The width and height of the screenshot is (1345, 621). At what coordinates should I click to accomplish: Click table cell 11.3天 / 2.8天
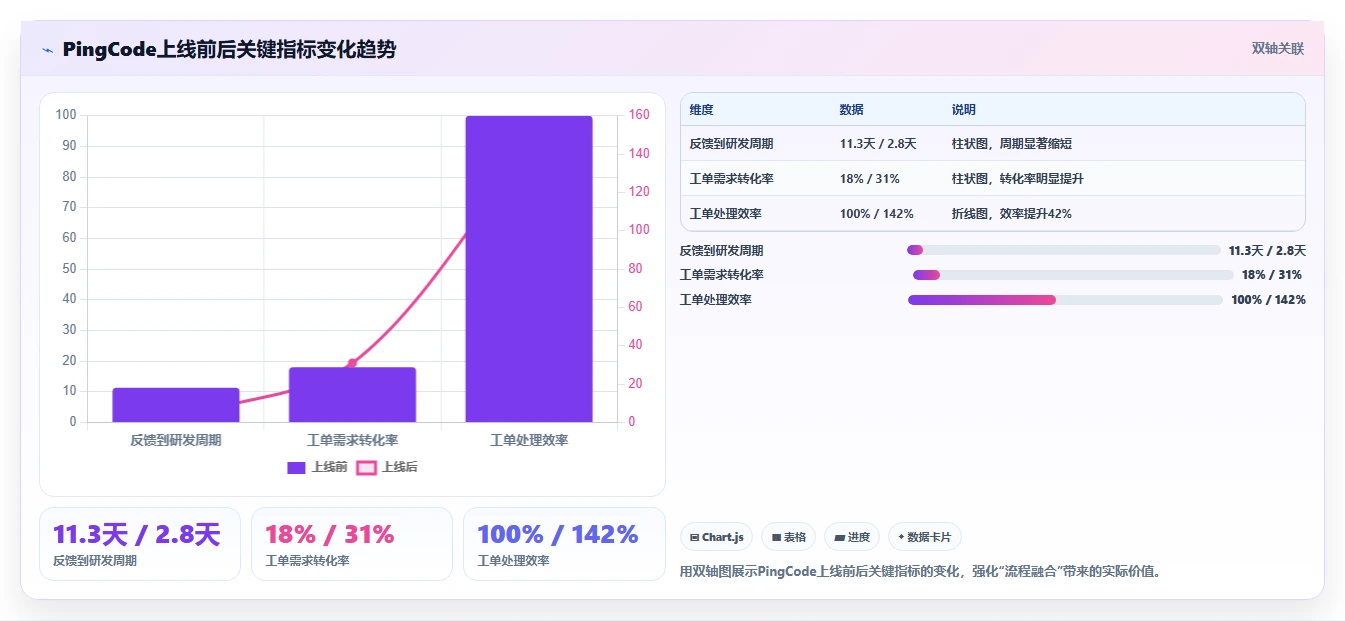coord(878,144)
